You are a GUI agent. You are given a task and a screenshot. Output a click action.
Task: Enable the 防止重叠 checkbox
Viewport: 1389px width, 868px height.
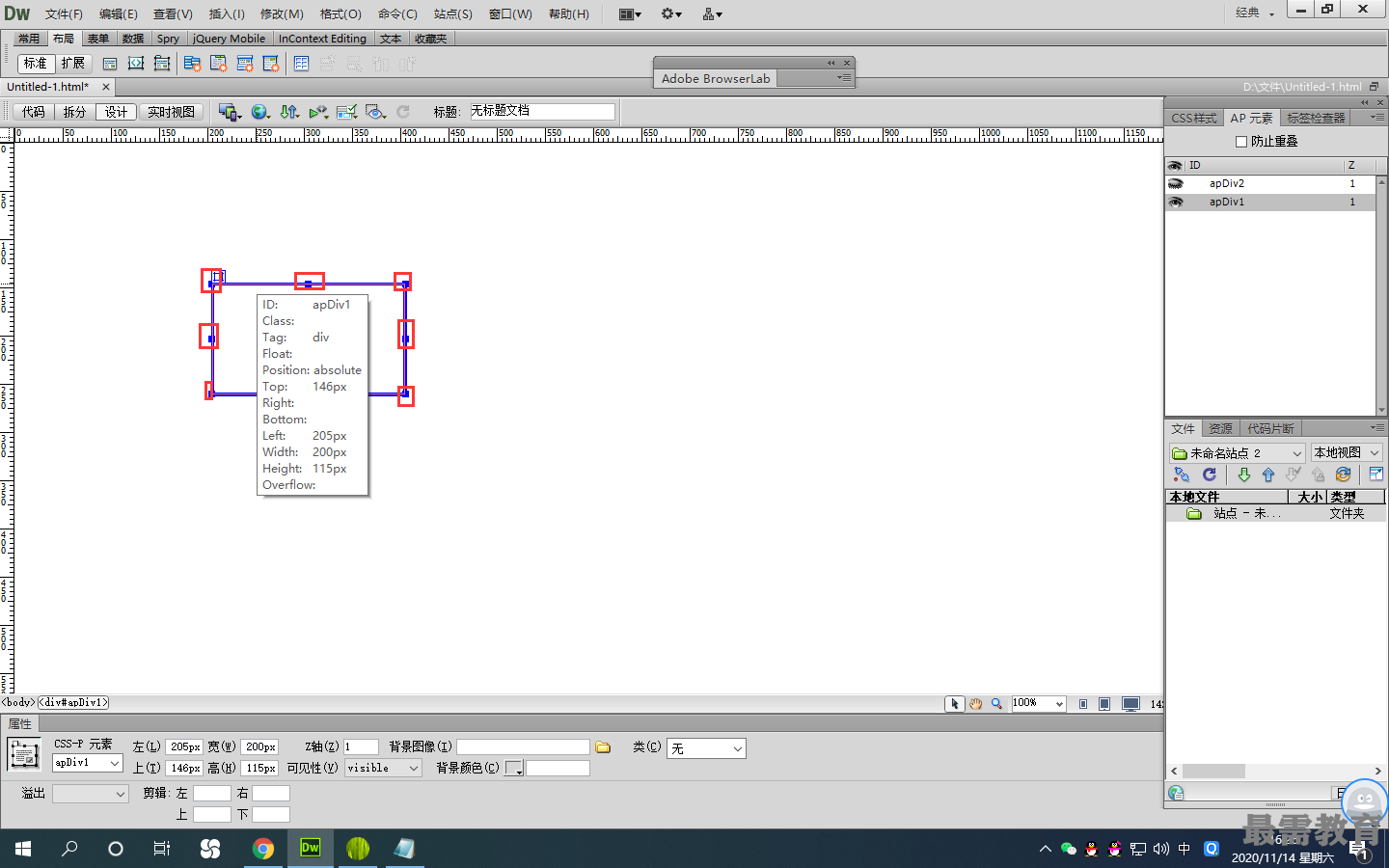(x=1241, y=142)
